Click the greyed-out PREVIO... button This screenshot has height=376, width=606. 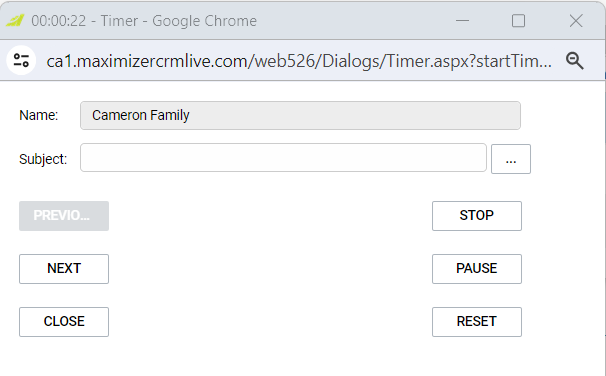point(64,216)
